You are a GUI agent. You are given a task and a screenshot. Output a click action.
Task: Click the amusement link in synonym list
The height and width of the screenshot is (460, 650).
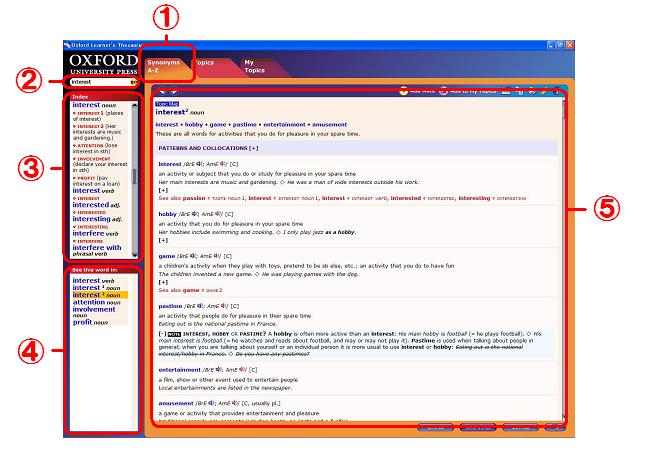coord(330,125)
